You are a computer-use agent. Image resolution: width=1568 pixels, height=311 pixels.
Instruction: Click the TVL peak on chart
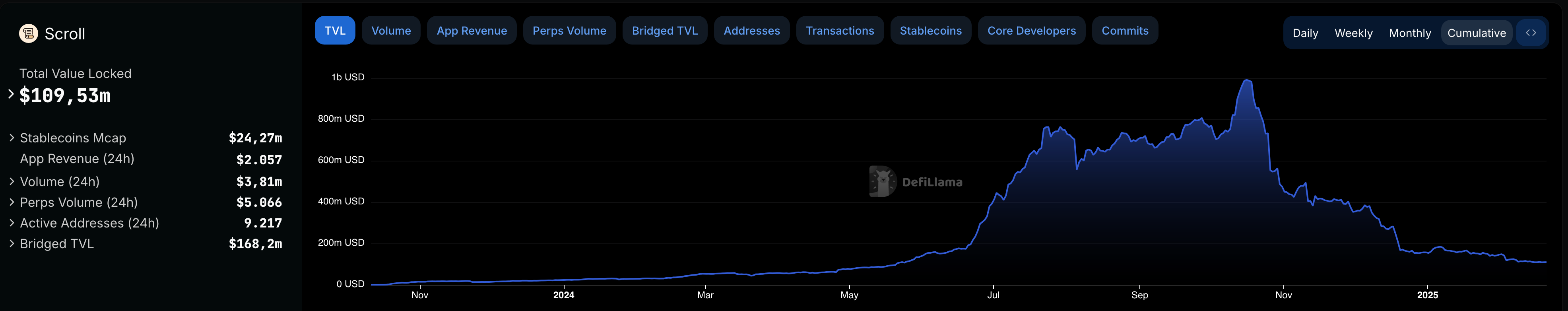[x=1247, y=80]
